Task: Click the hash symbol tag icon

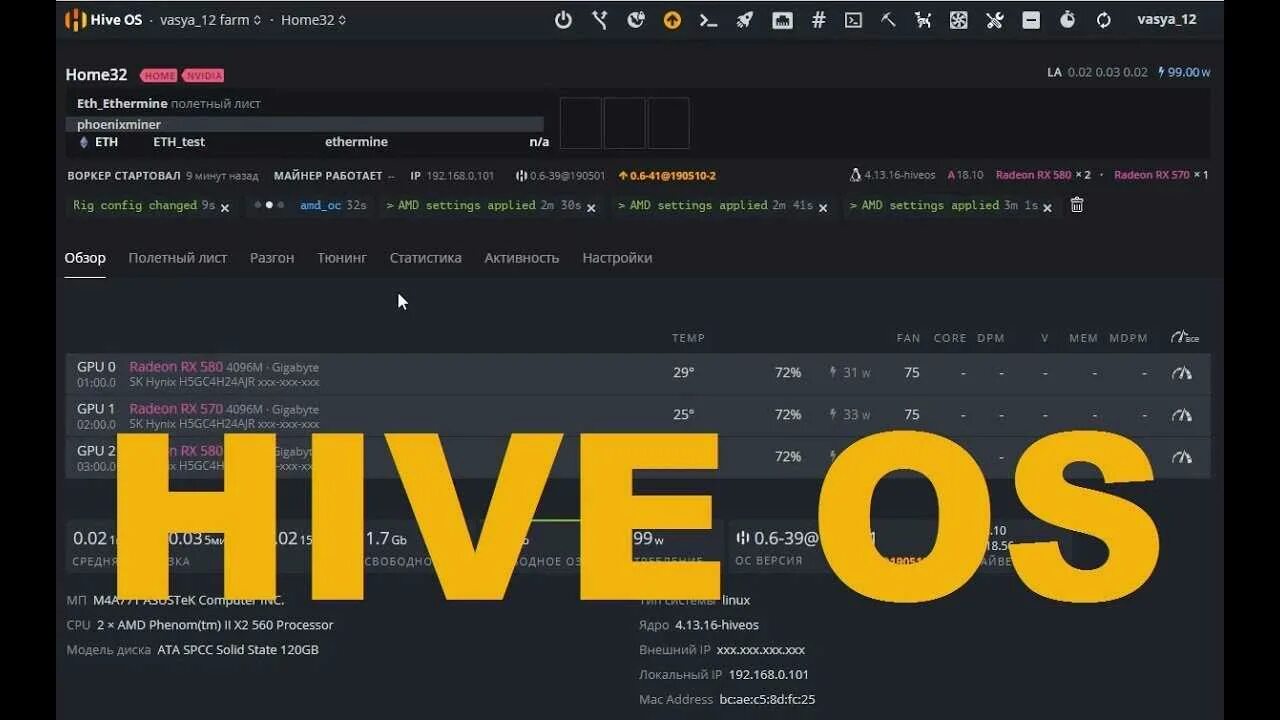Action: (x=818, y=20)
